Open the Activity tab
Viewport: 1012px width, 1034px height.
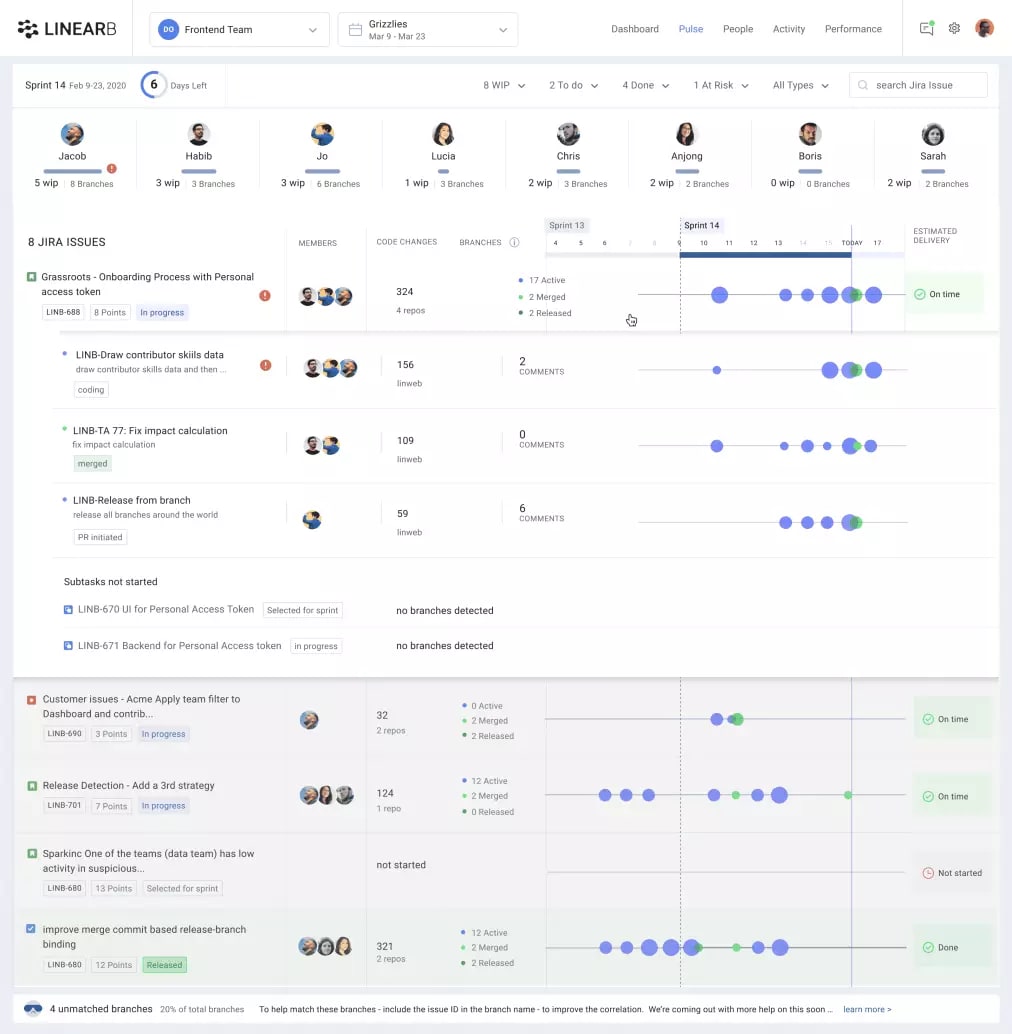pyautogui.click(x=789, y=29)
